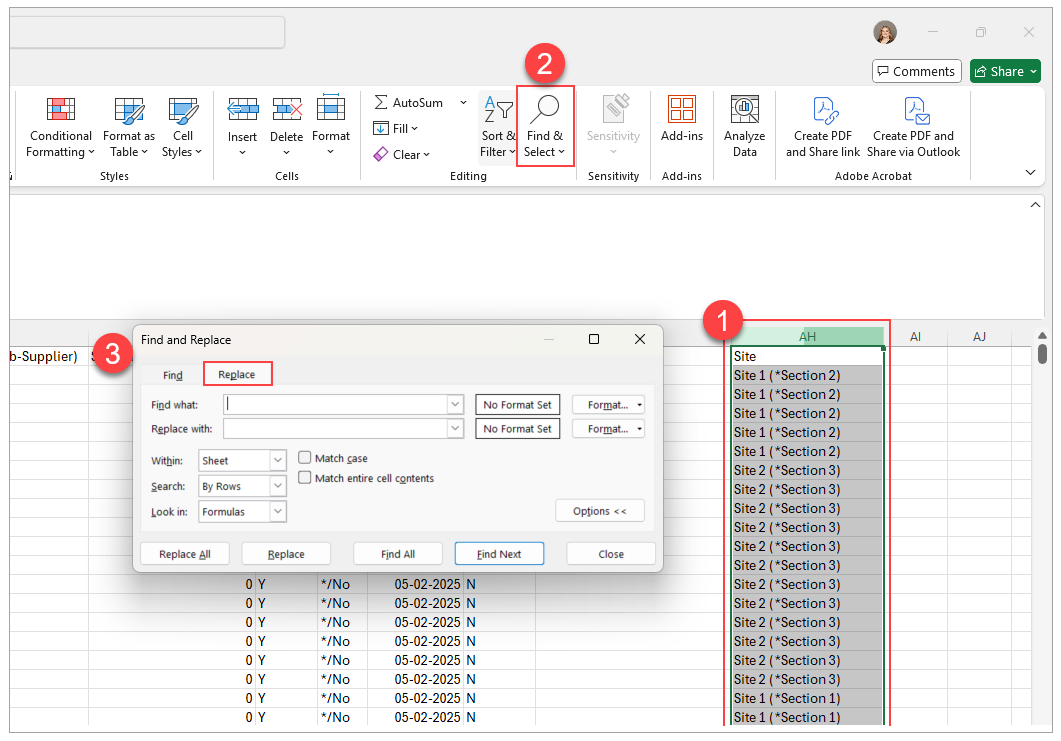This screenshot has width=1061, height=741.
Task: Select column AI header
Action: (916, 336)
